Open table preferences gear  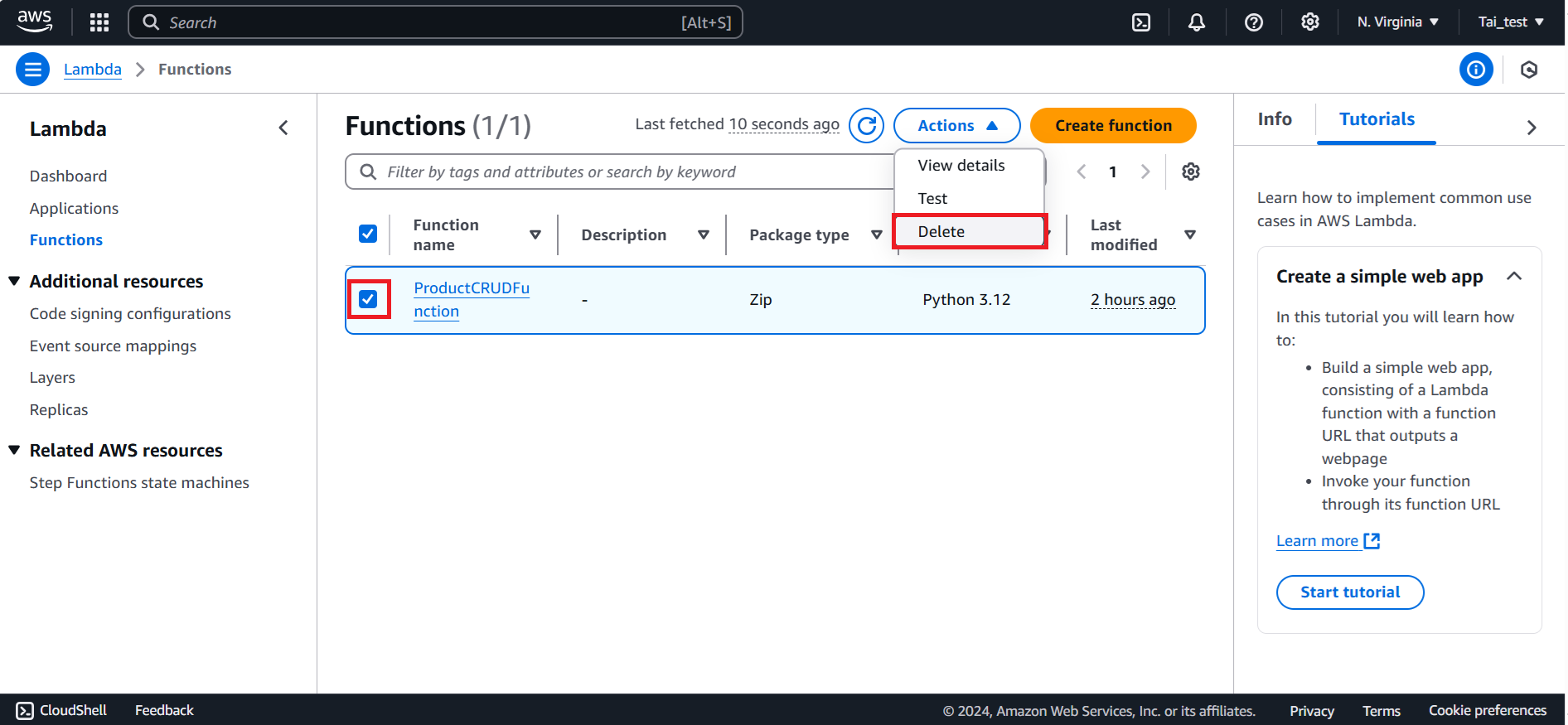coord(1191,172)
